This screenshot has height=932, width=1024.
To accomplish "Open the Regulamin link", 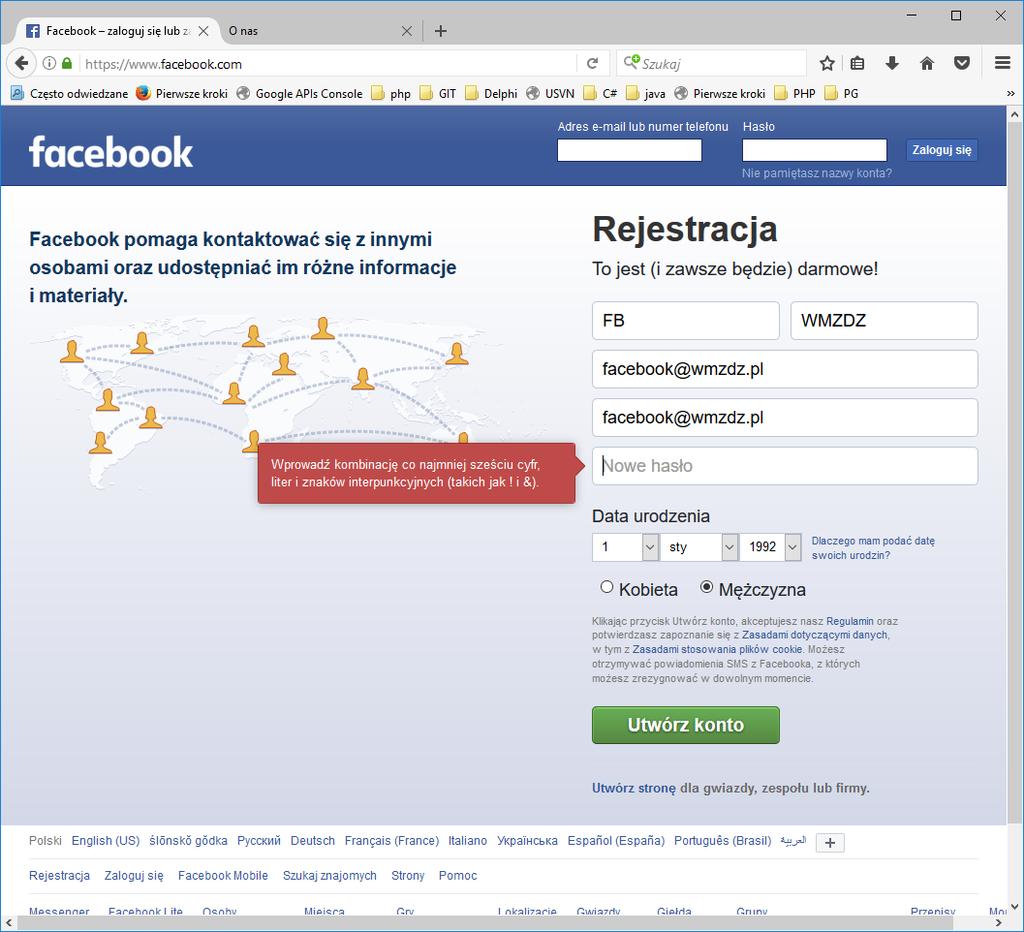I will [850, 621].
